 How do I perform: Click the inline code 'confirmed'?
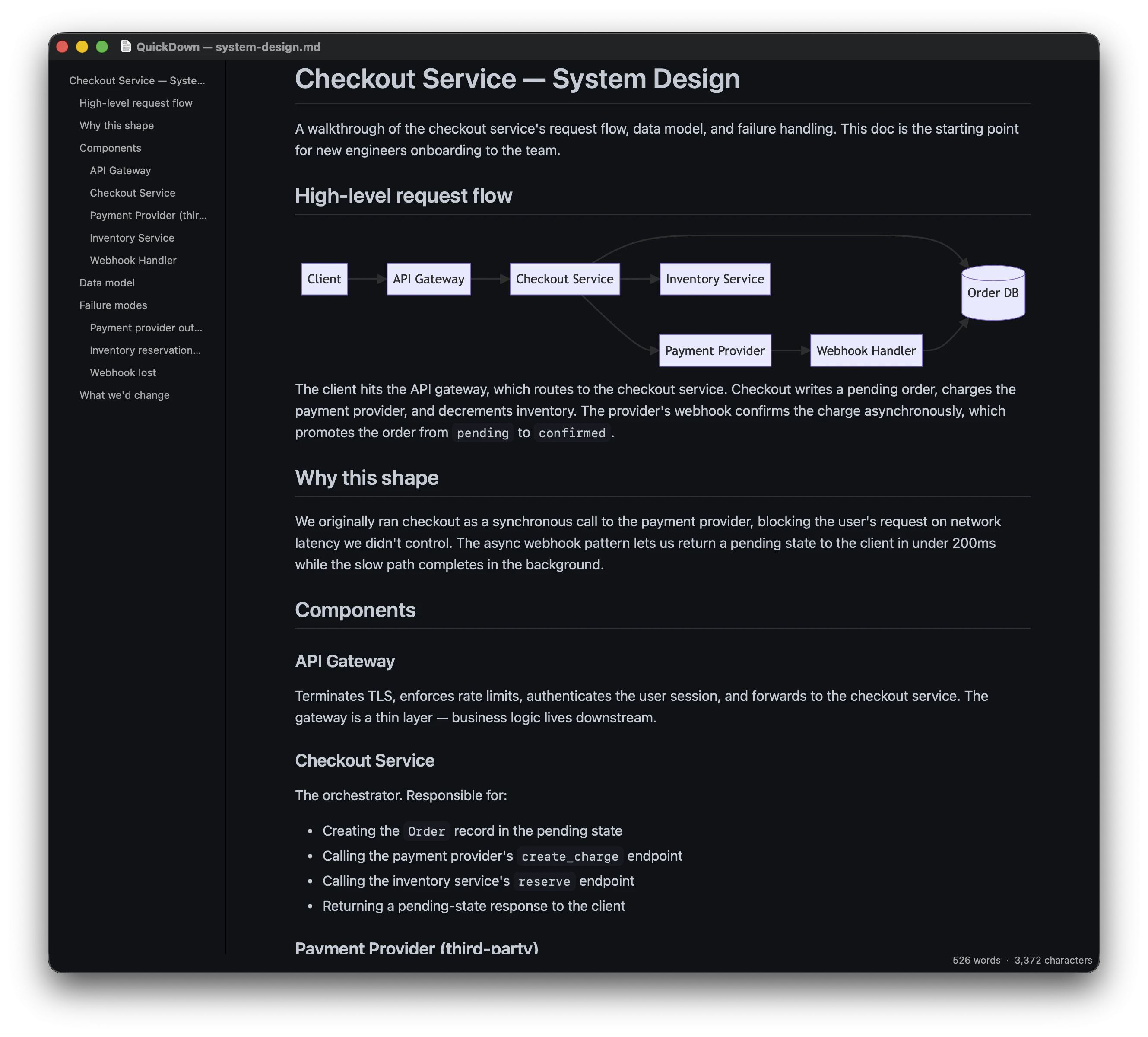point(572,433)
